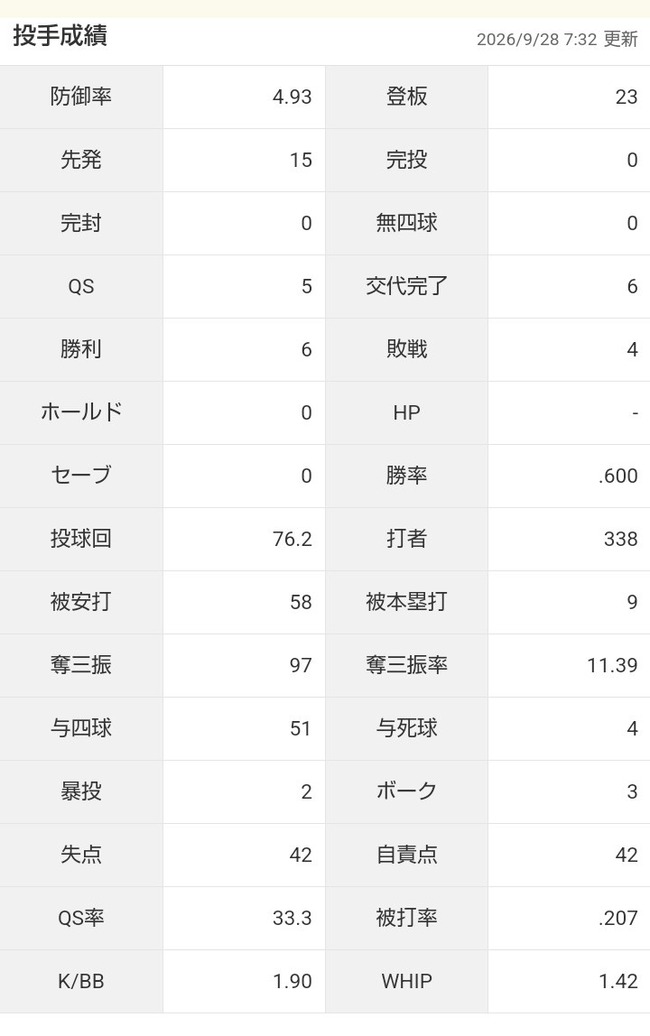The height and width of the screenshot is (1036, 650).
Task: Select the 勝率 value .600
Action: pyautogui.click(x=618, y=476)
